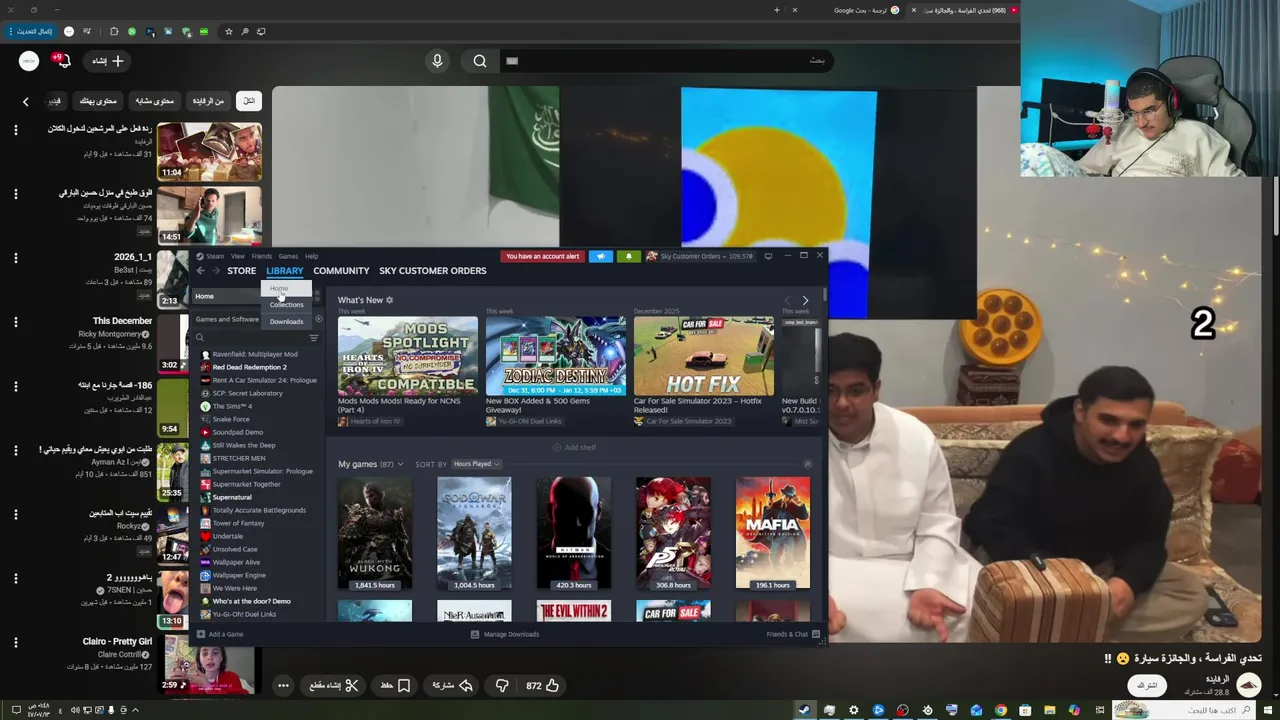
Task: Open the Zodiac Destiny news thumbnail
Action: [556, 356]
